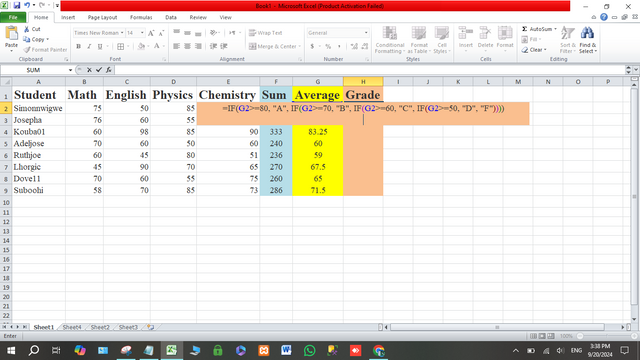Click the Insert Function fx icon

pyautogui.click(x=109, y=70)
